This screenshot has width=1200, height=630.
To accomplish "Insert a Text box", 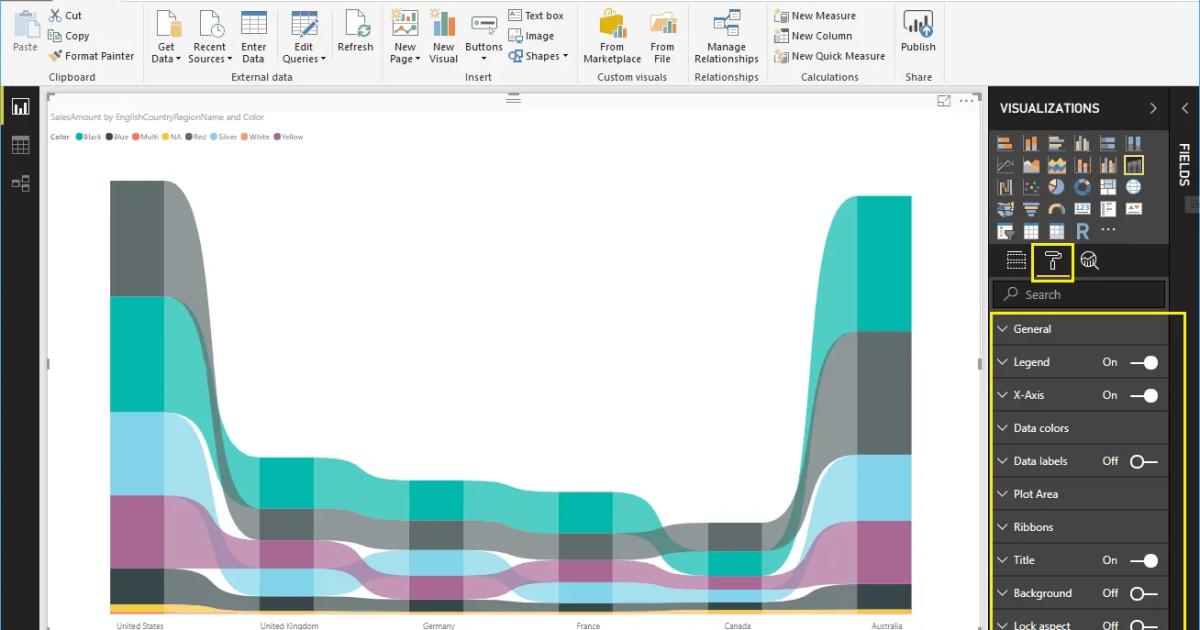I will tap(536, 15).
